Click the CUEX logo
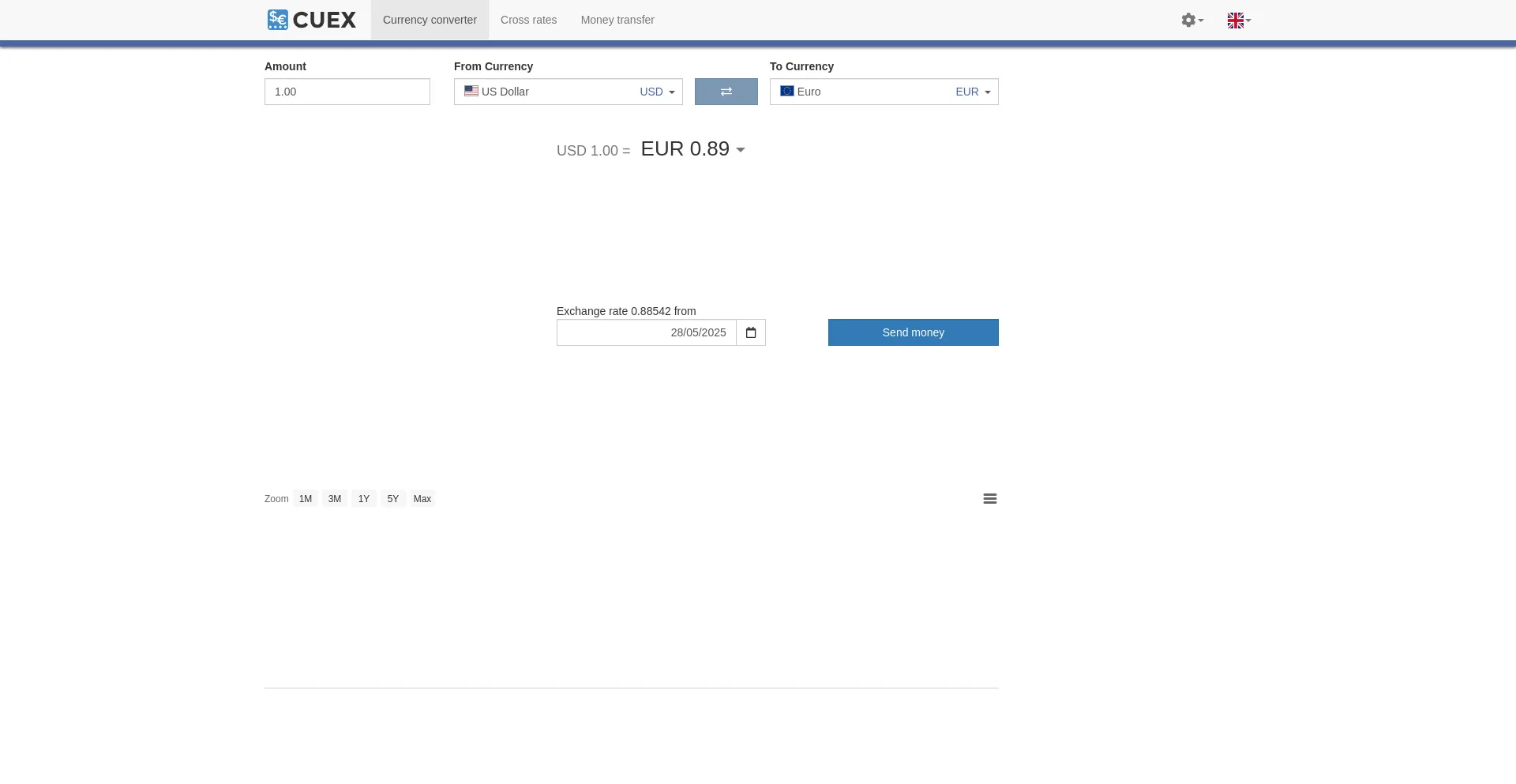The width and height of the screenshot is (1516, 784). click(x=312, y=20)
